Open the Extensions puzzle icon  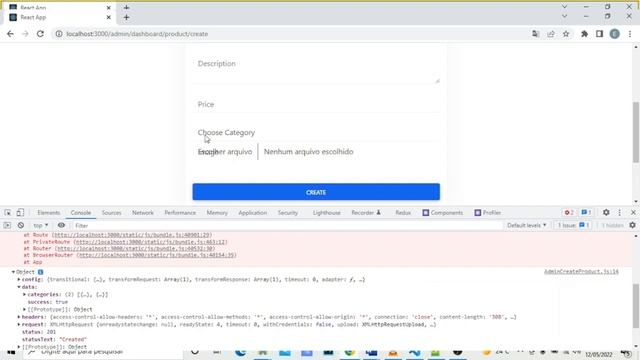(x=584, y=34)
